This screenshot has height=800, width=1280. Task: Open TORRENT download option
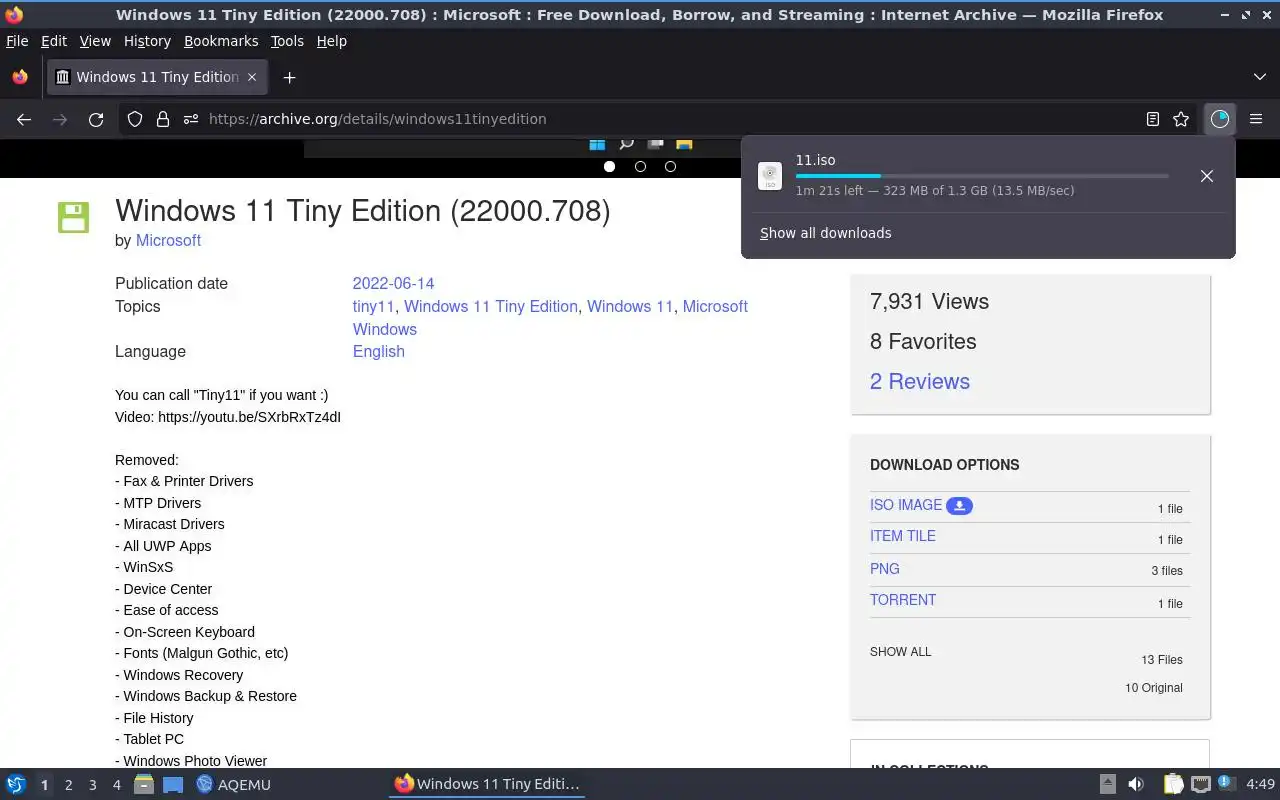click(x=903, y=600)
